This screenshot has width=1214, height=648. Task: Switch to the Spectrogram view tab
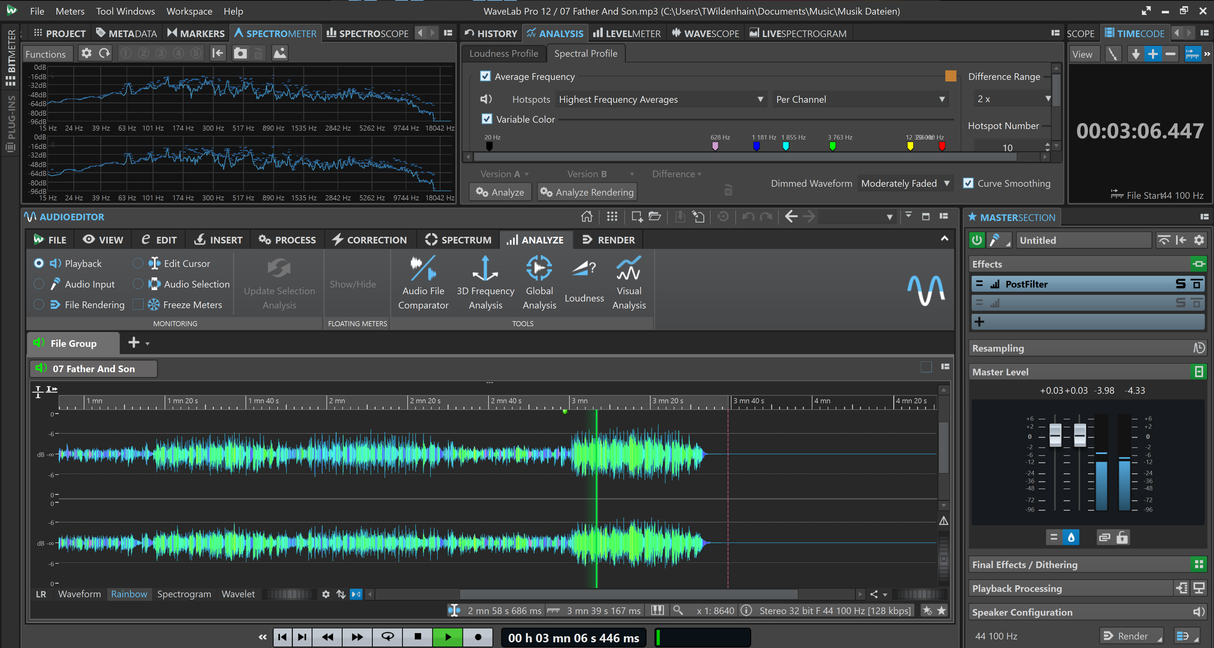[184, 593]
